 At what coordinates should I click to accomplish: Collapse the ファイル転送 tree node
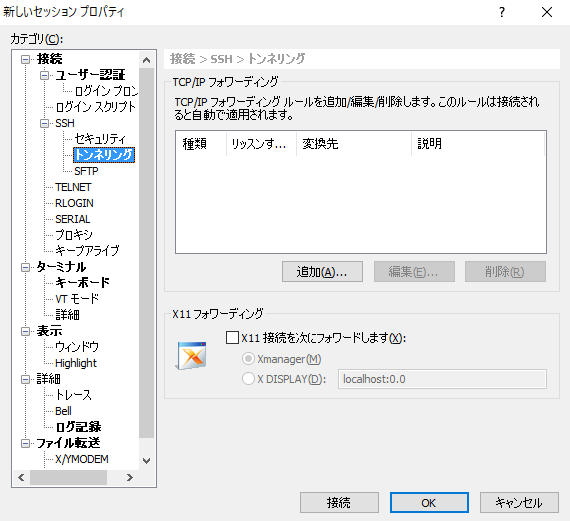coord(25,443)
